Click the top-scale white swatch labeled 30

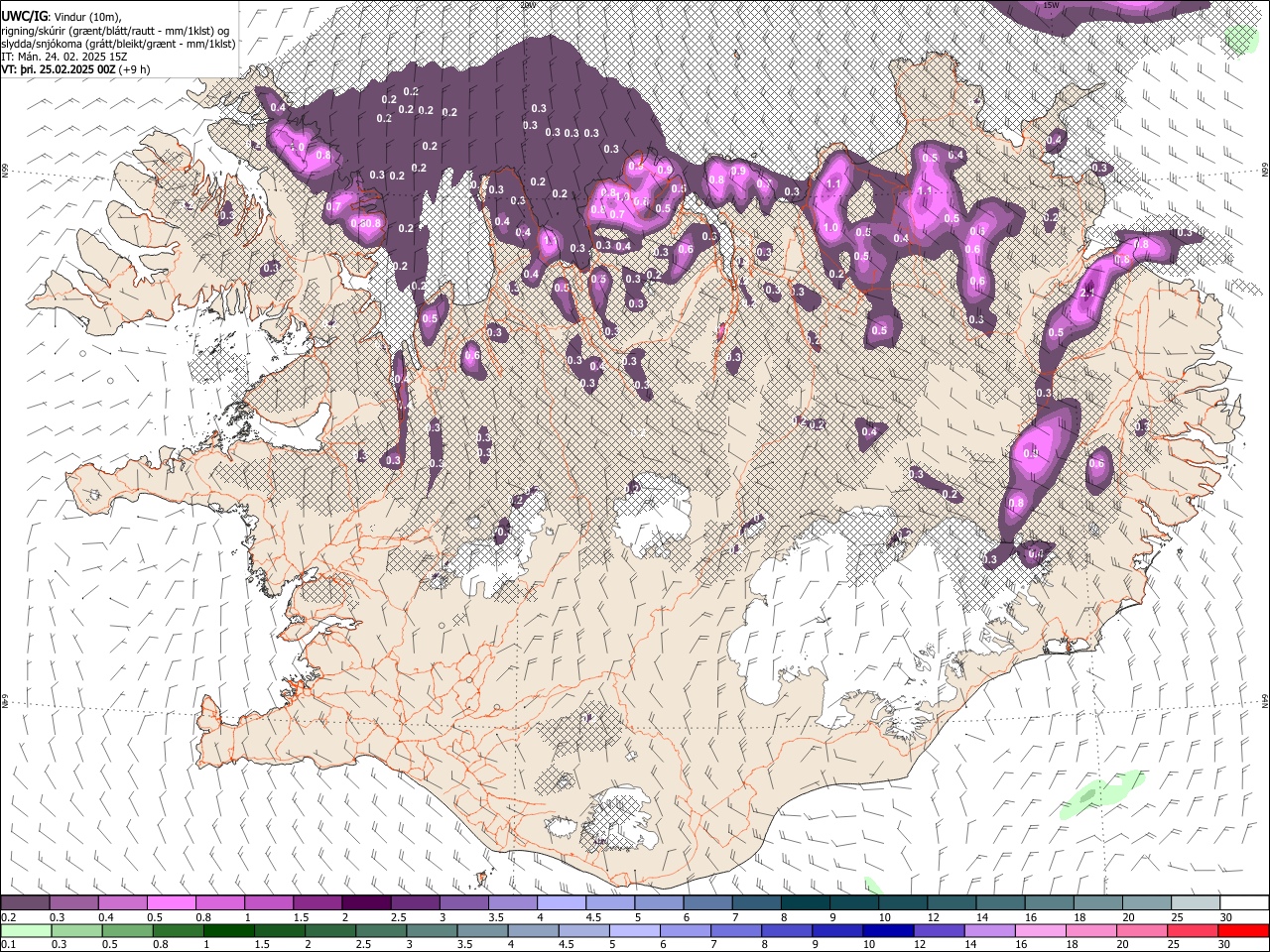(1244, 903)
